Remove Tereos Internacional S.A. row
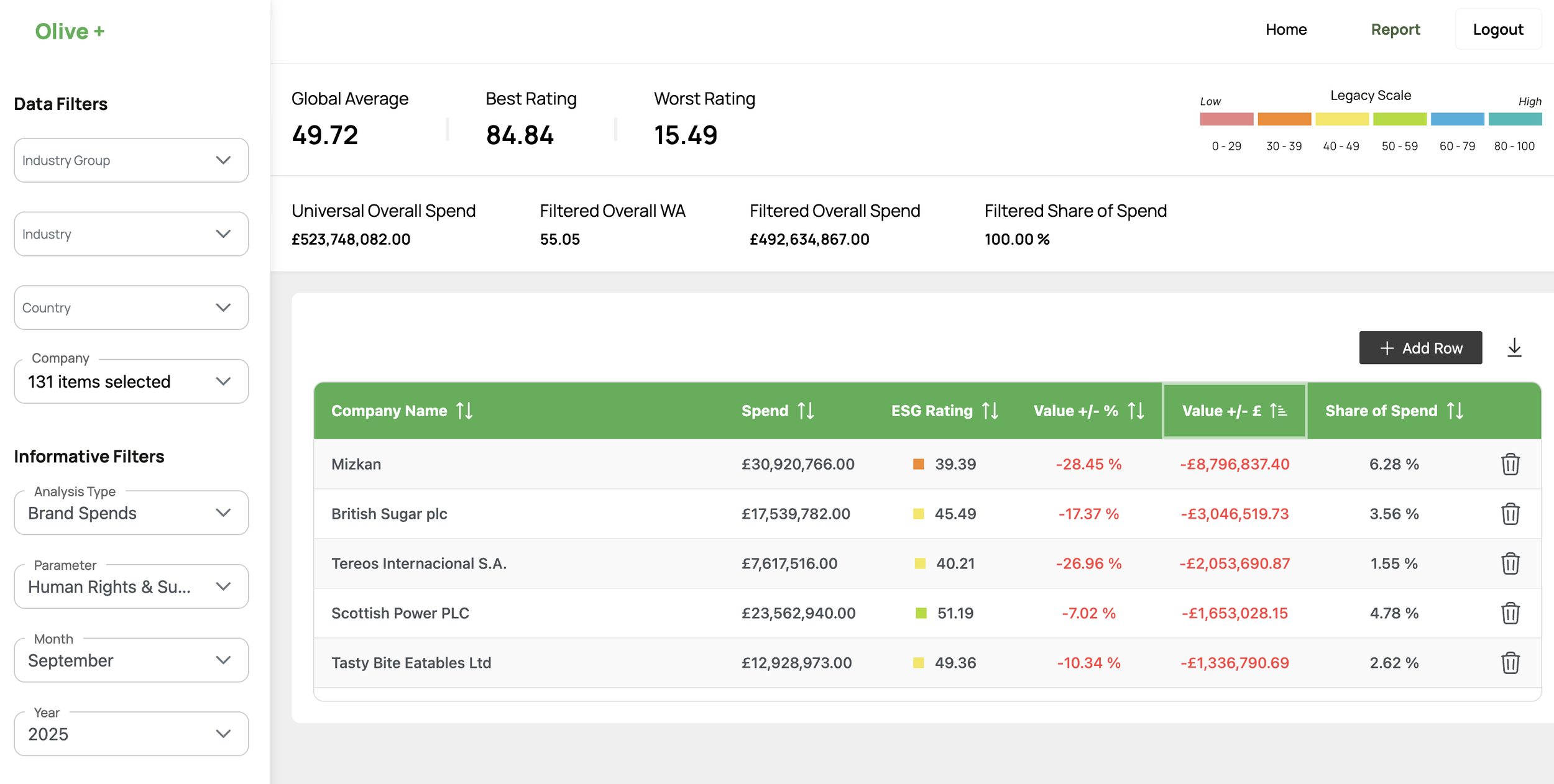The height and width of the screenshot is (784, 1554). tap(1510, 563)
